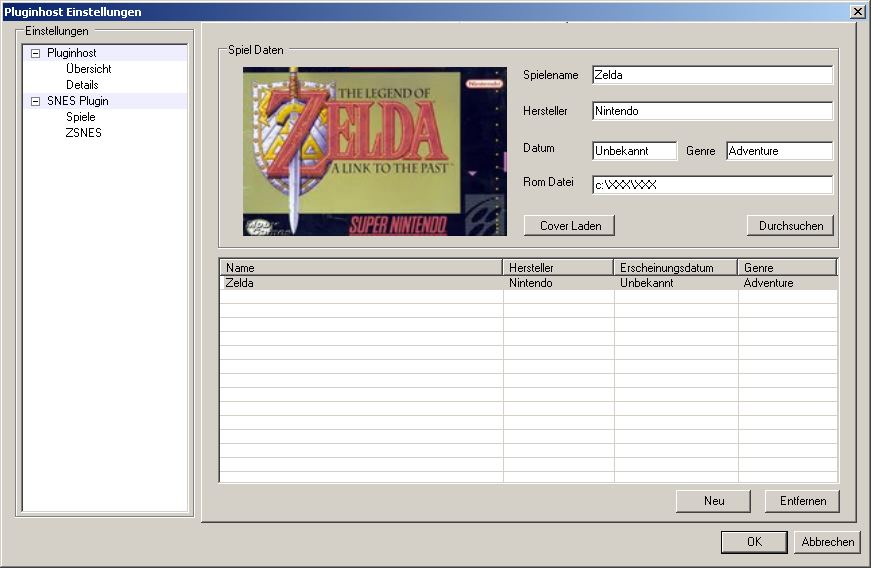The width and height of the screenshot is (871, 568).
Task: Confirm with the OK button
Action: 754,542
